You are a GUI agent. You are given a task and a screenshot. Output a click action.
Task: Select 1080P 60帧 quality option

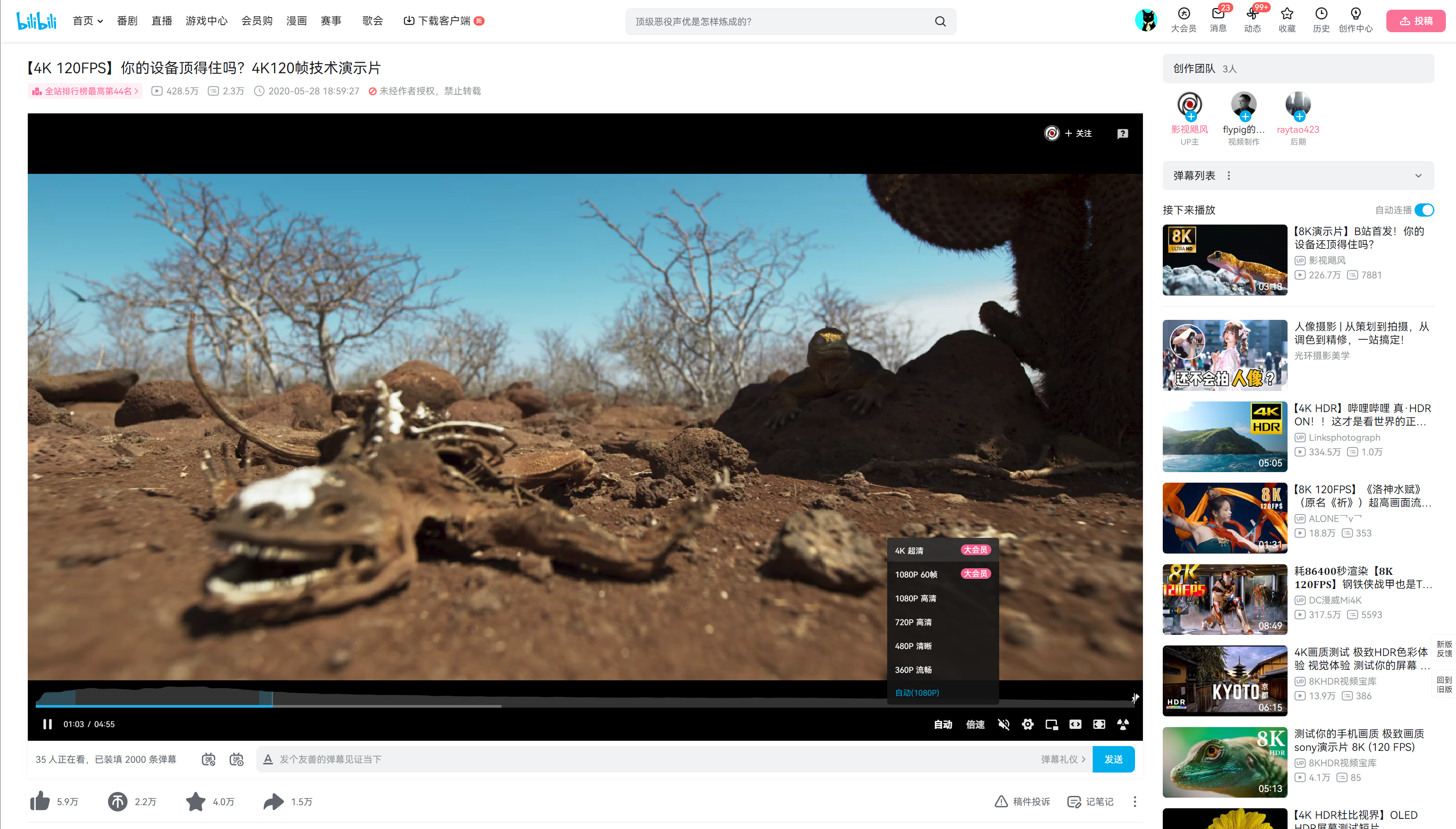pyautogui.click(x=943, y=574)
